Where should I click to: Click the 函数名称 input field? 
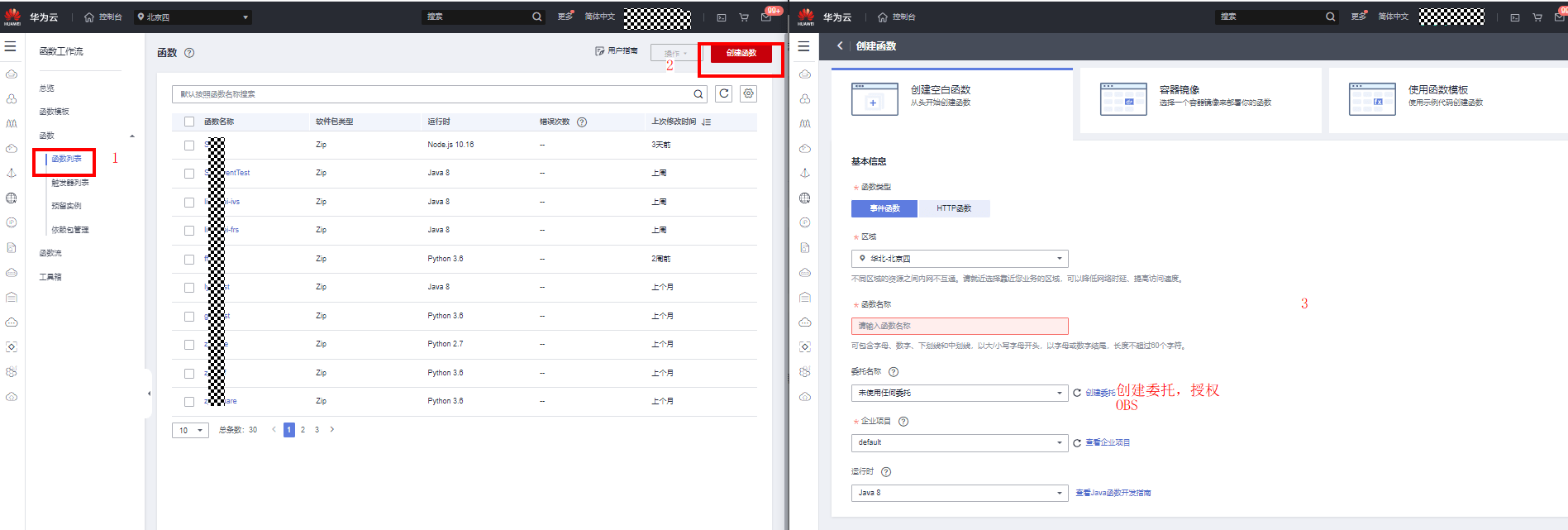[x=960, y=326]
